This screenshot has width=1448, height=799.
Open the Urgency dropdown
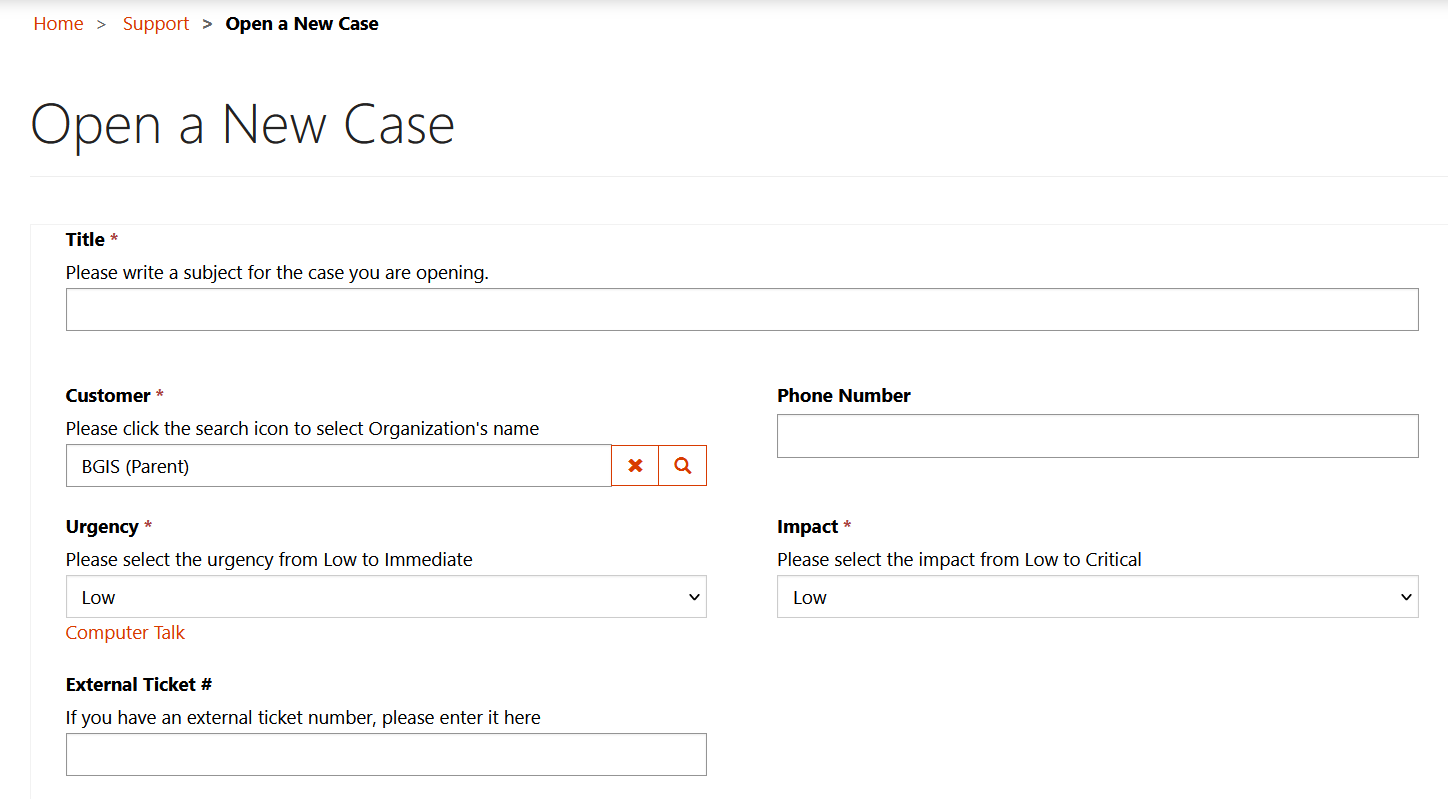pos(386,597)
